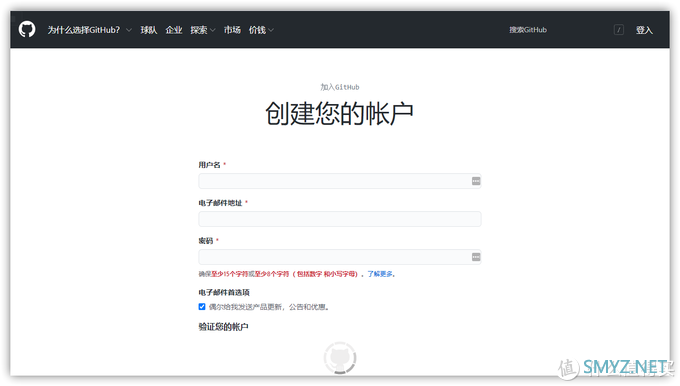The height and width of the screenshot is (386, 680).
Task: Expand the 价钱 menu
Action: click(261, 30)
